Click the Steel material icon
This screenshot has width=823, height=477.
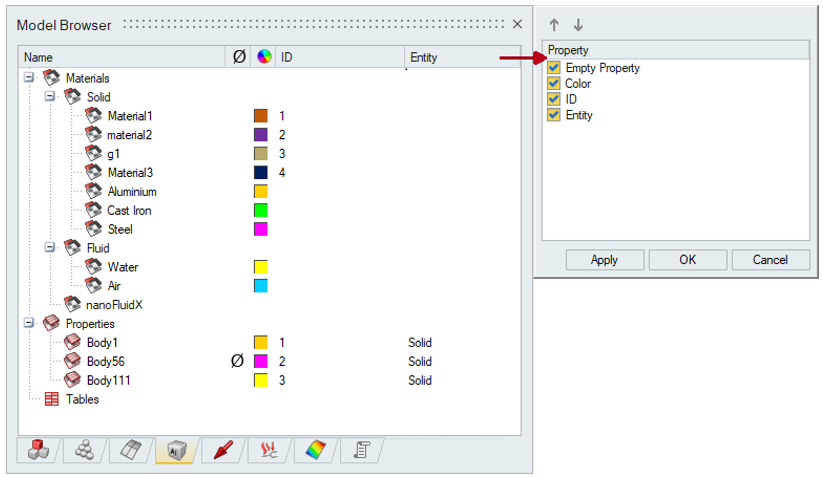coord(93,229)
